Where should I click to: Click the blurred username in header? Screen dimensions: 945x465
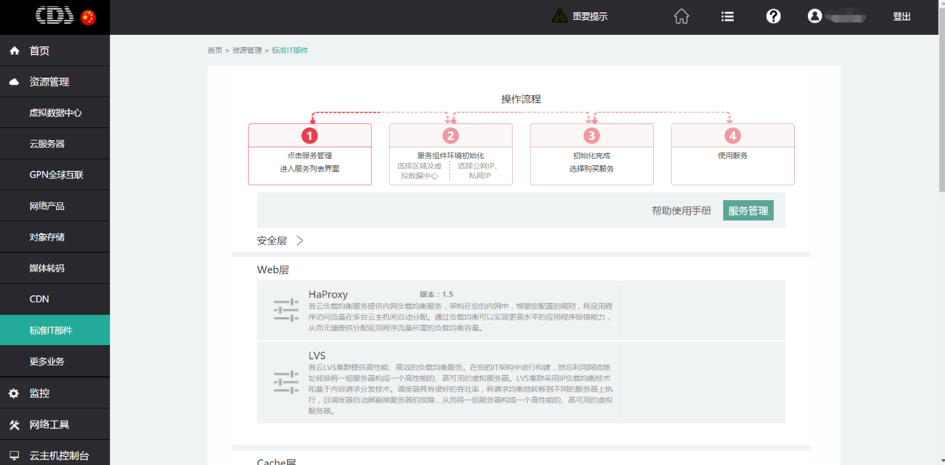pos(847,17)
